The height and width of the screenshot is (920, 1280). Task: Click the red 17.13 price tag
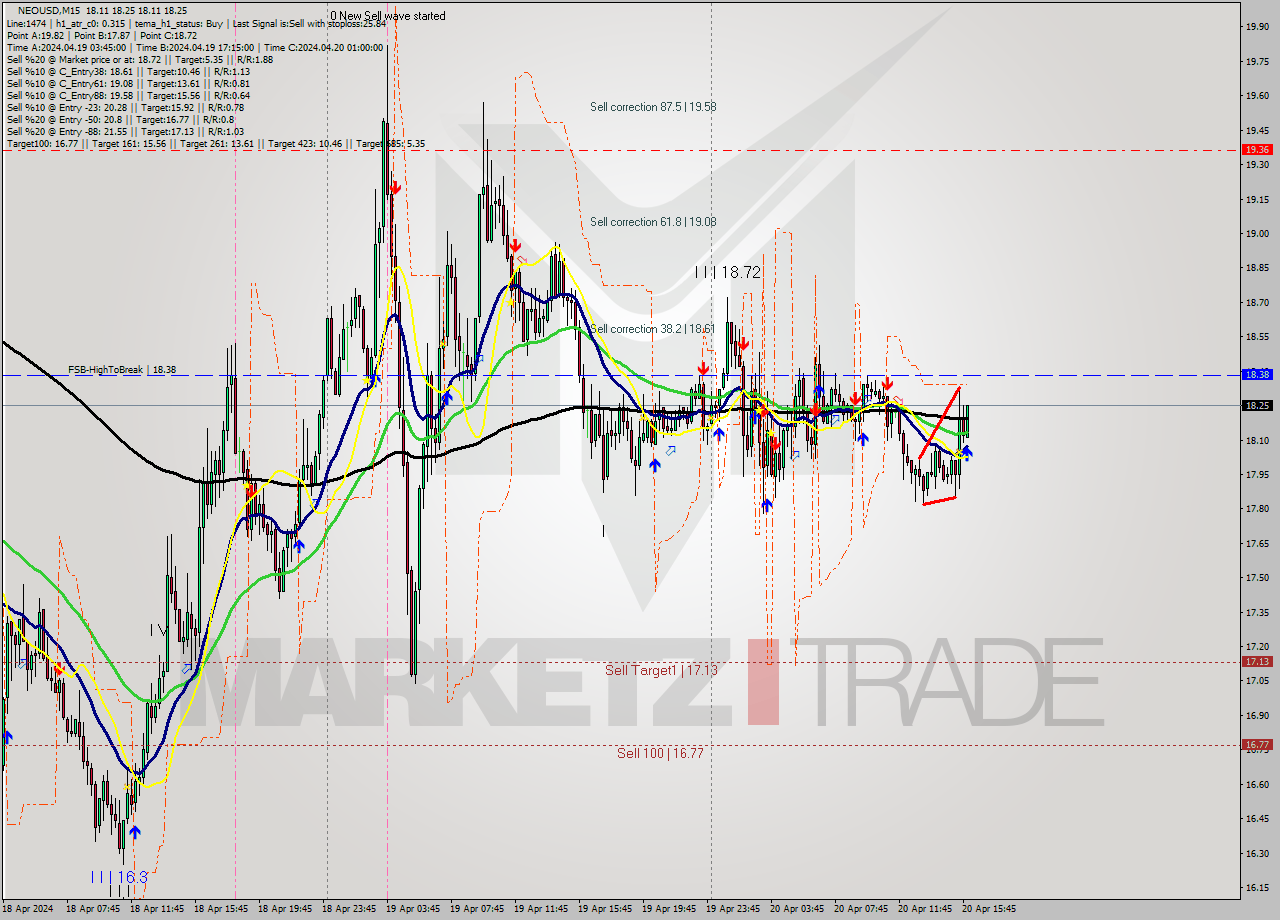pos(1256,662)
